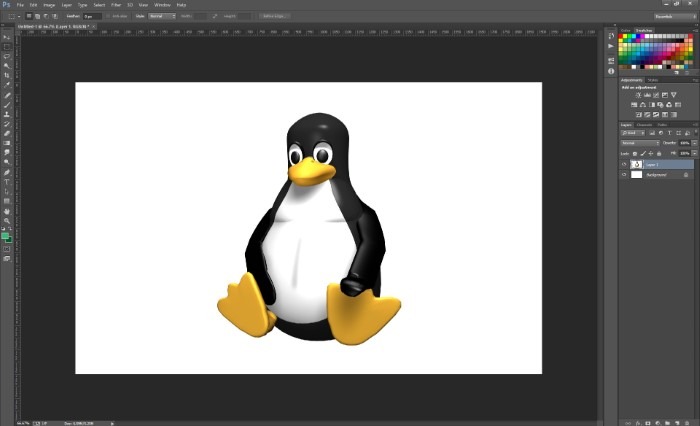Click the Refine Edge button

(274, 16)
